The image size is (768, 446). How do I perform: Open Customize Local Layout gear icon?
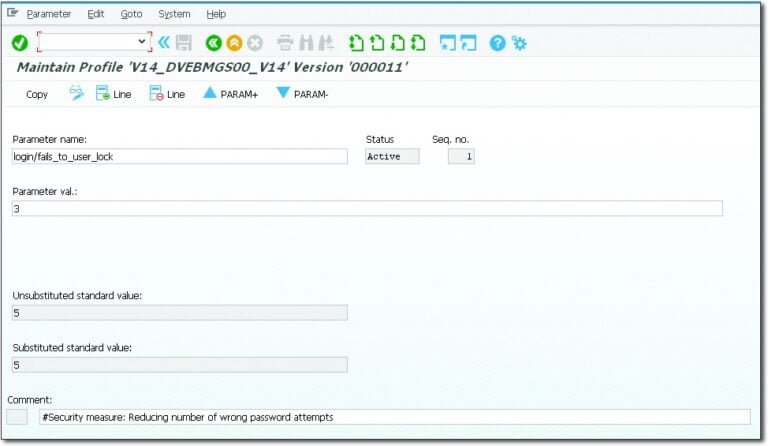click(x=519, y=43)
